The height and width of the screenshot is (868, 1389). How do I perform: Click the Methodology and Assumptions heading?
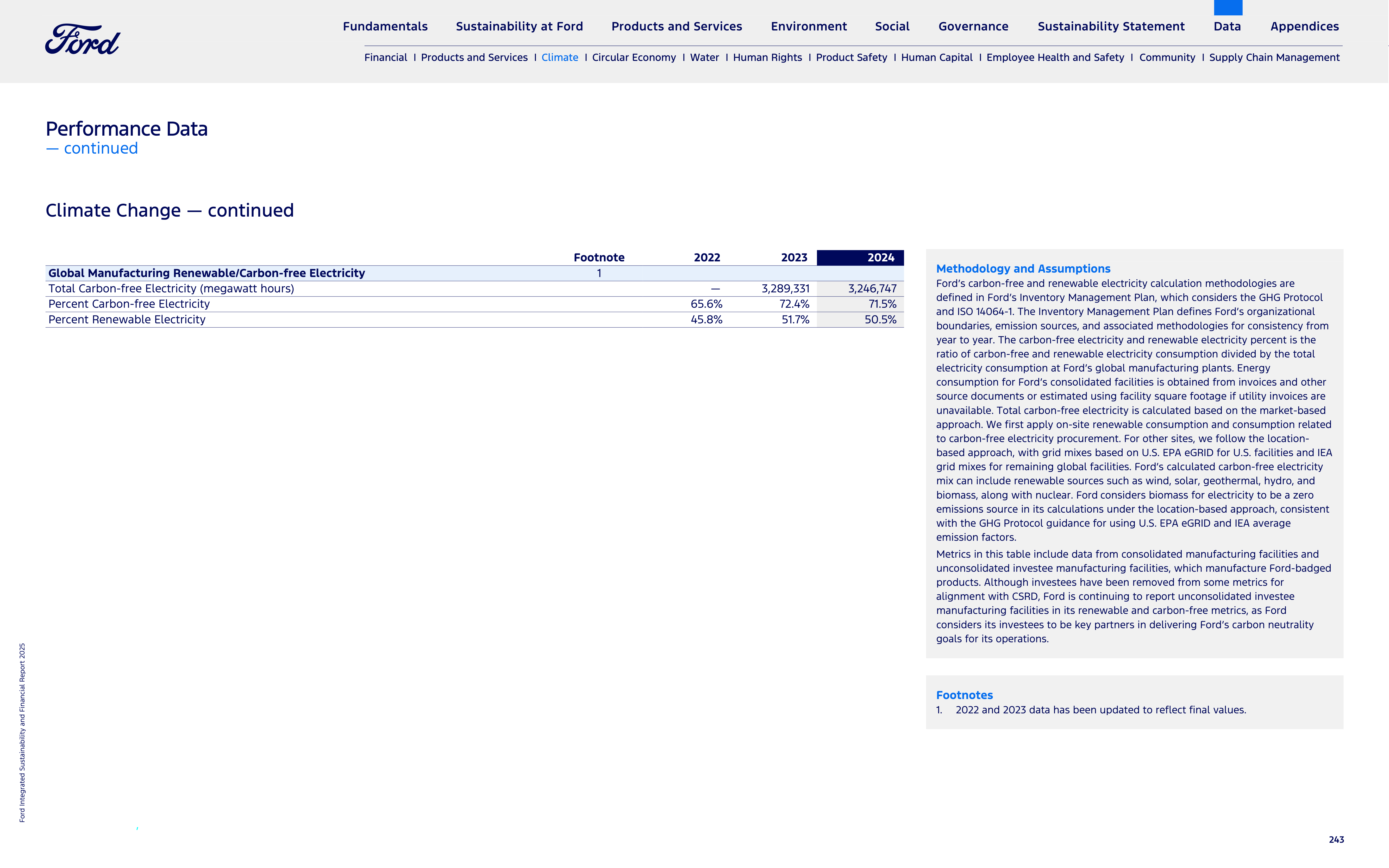point(1023,269)
